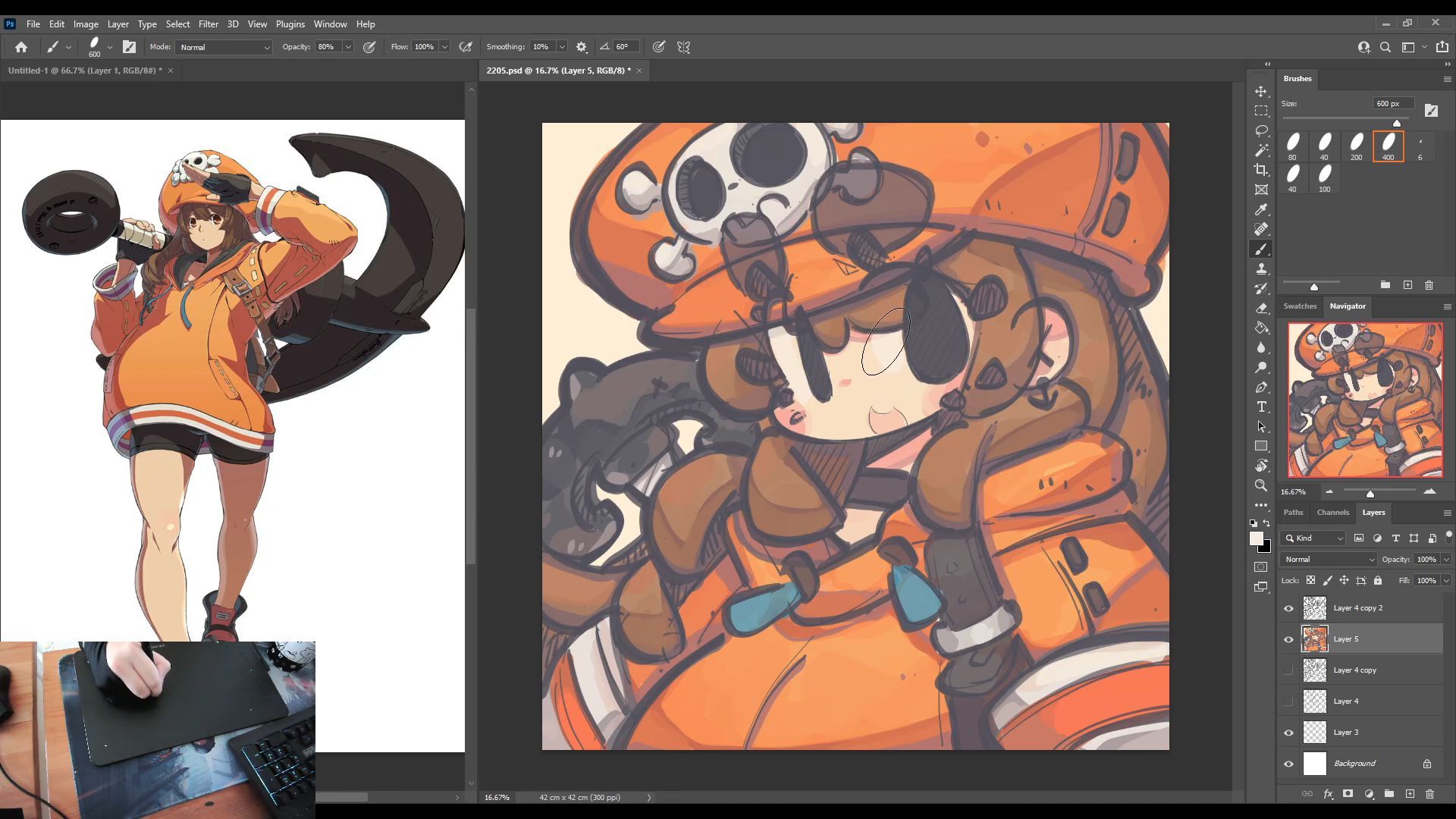Switch to the Swatches tab
The image size is (1456, 819).
click(x=1300, y=306)
